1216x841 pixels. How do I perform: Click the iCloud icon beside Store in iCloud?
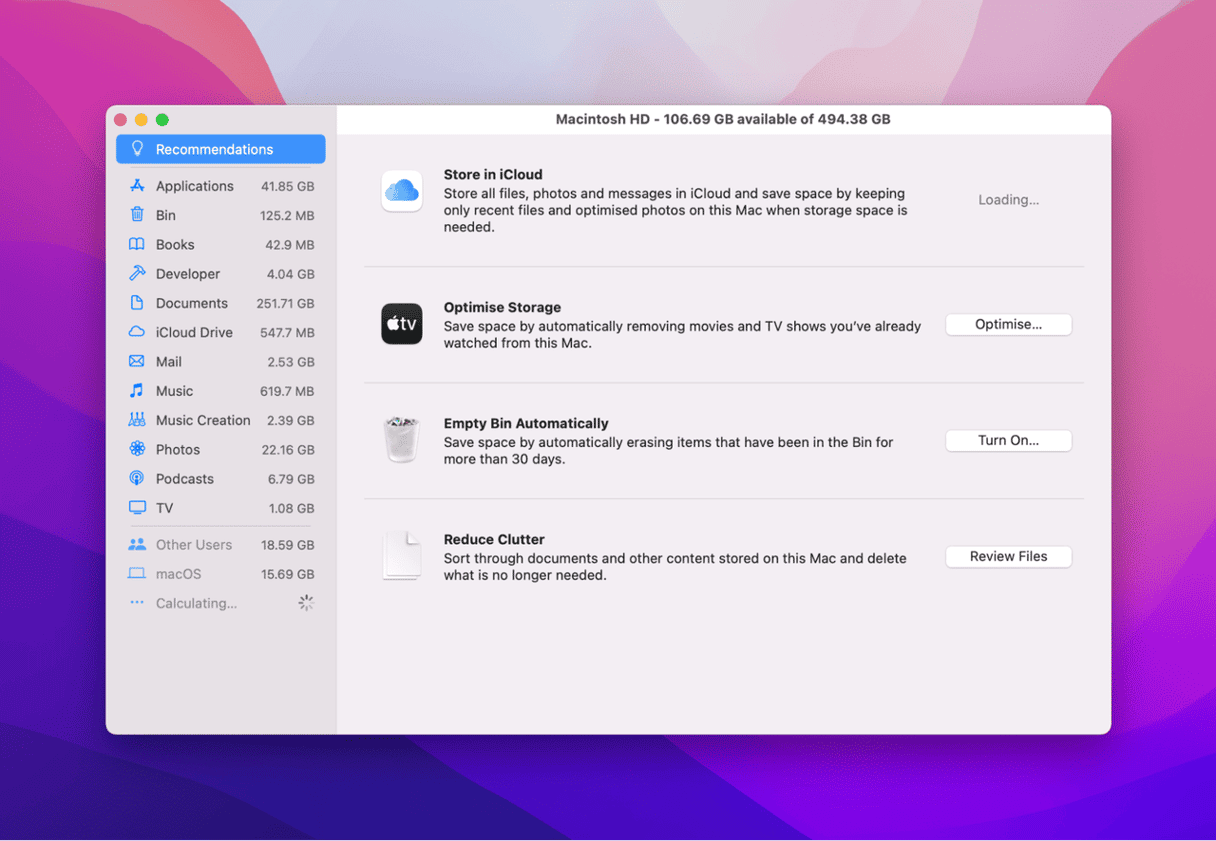click(401, 191)
